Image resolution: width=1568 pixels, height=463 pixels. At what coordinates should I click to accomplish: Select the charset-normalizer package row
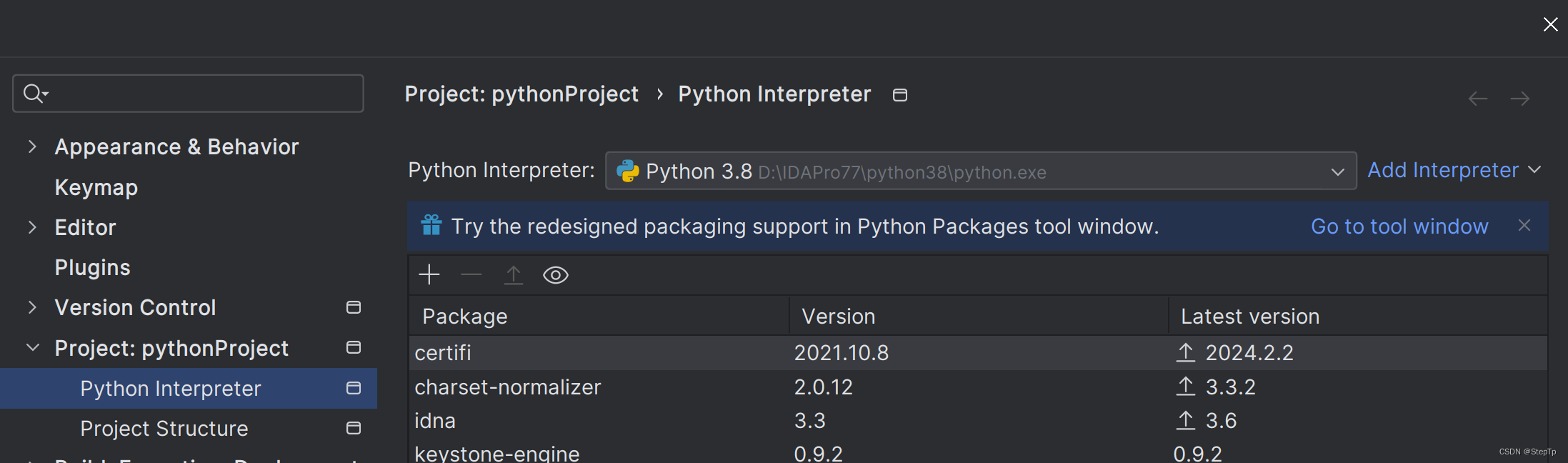978,387
